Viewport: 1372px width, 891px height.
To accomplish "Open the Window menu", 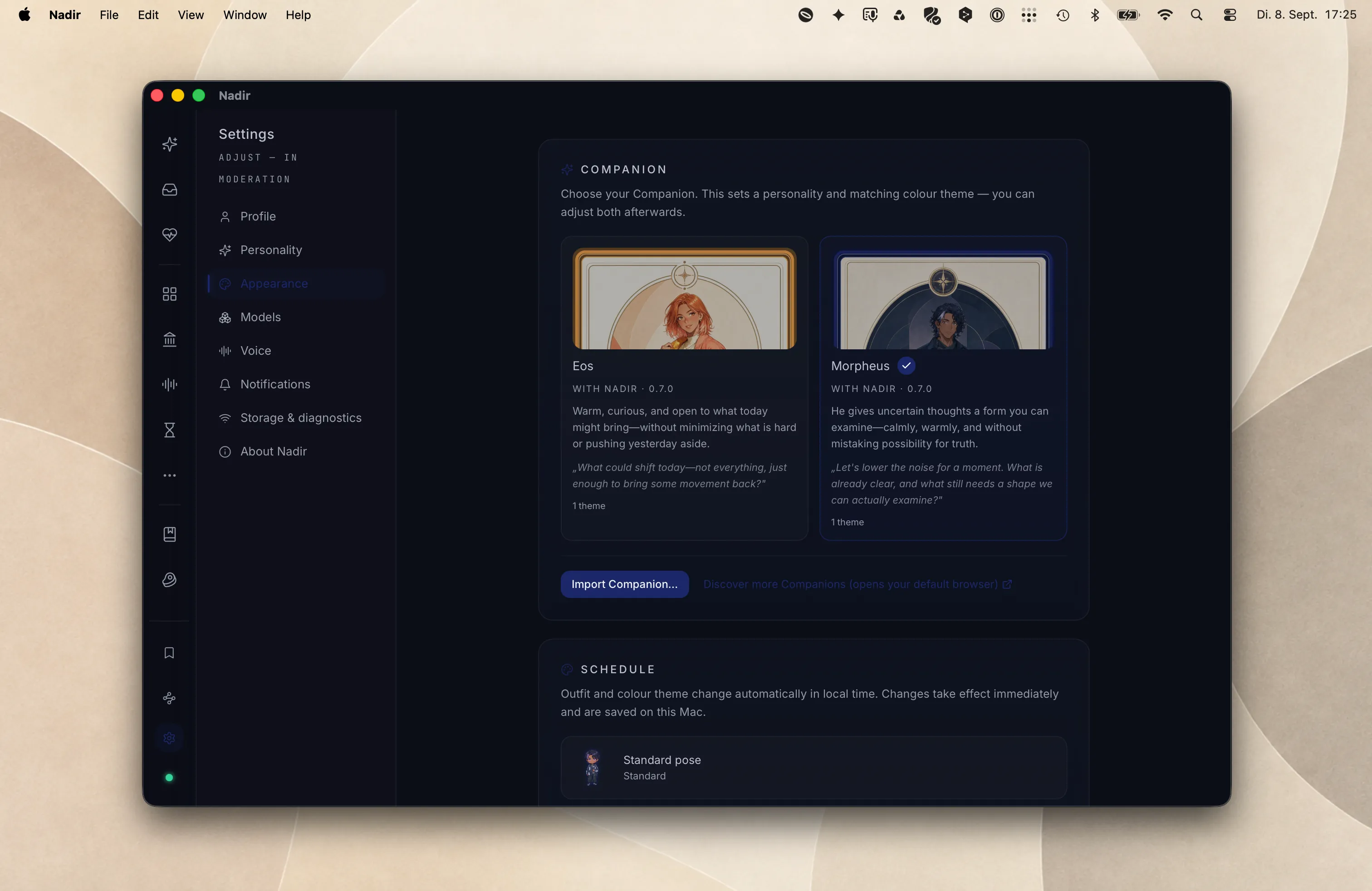I will (245, 15).
